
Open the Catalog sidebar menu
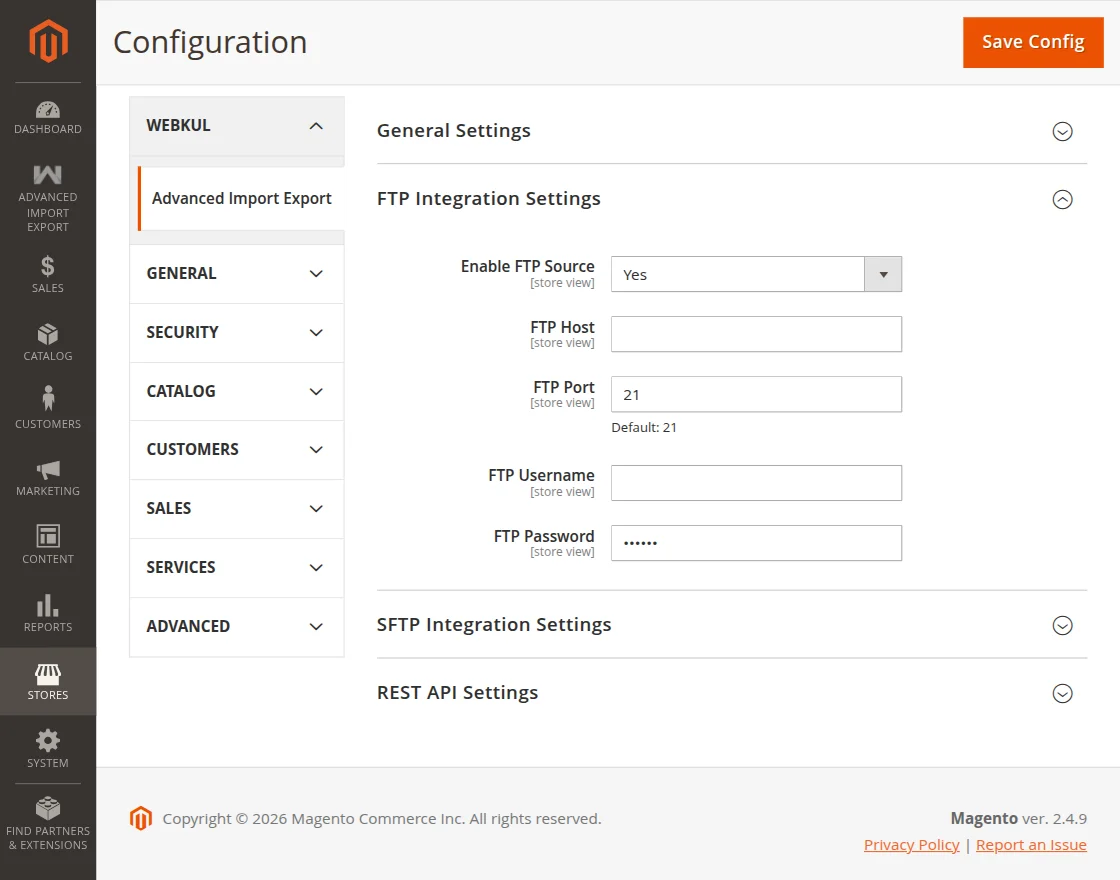tap(48, 343)
